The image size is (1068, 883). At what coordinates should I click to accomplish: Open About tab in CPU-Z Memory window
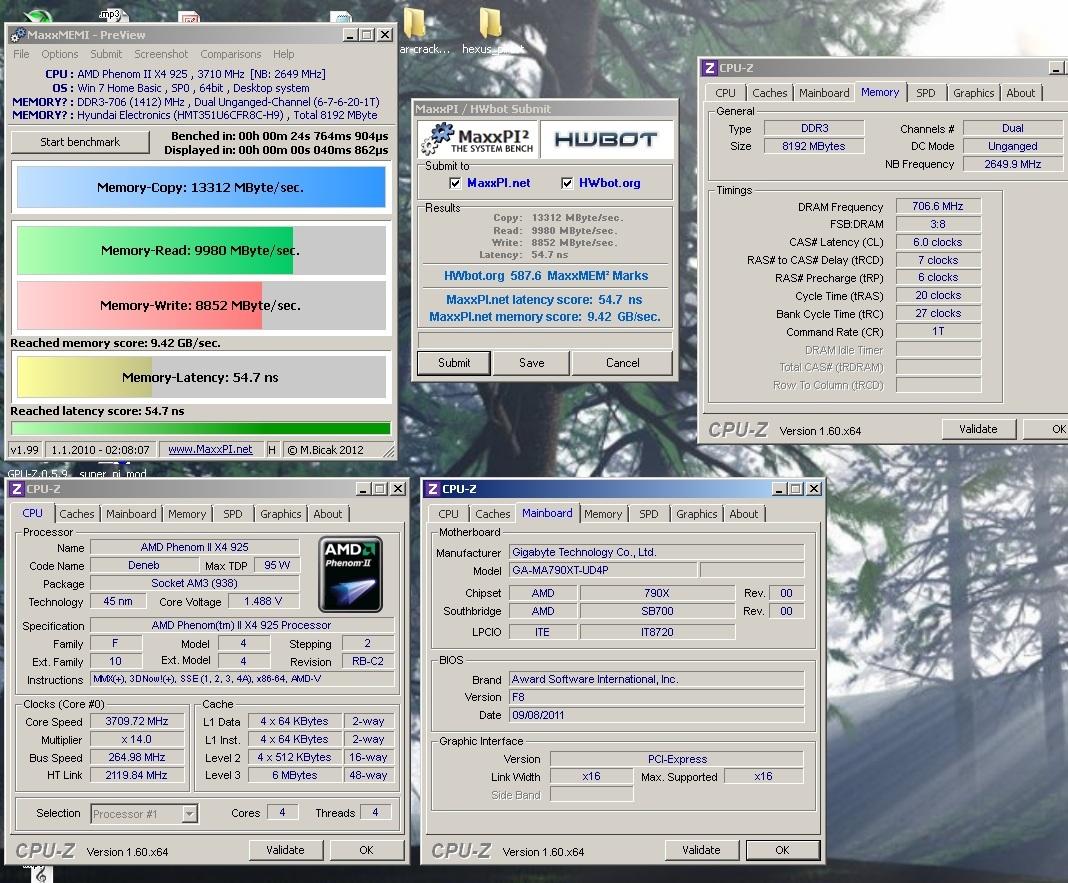[1020, 93]
